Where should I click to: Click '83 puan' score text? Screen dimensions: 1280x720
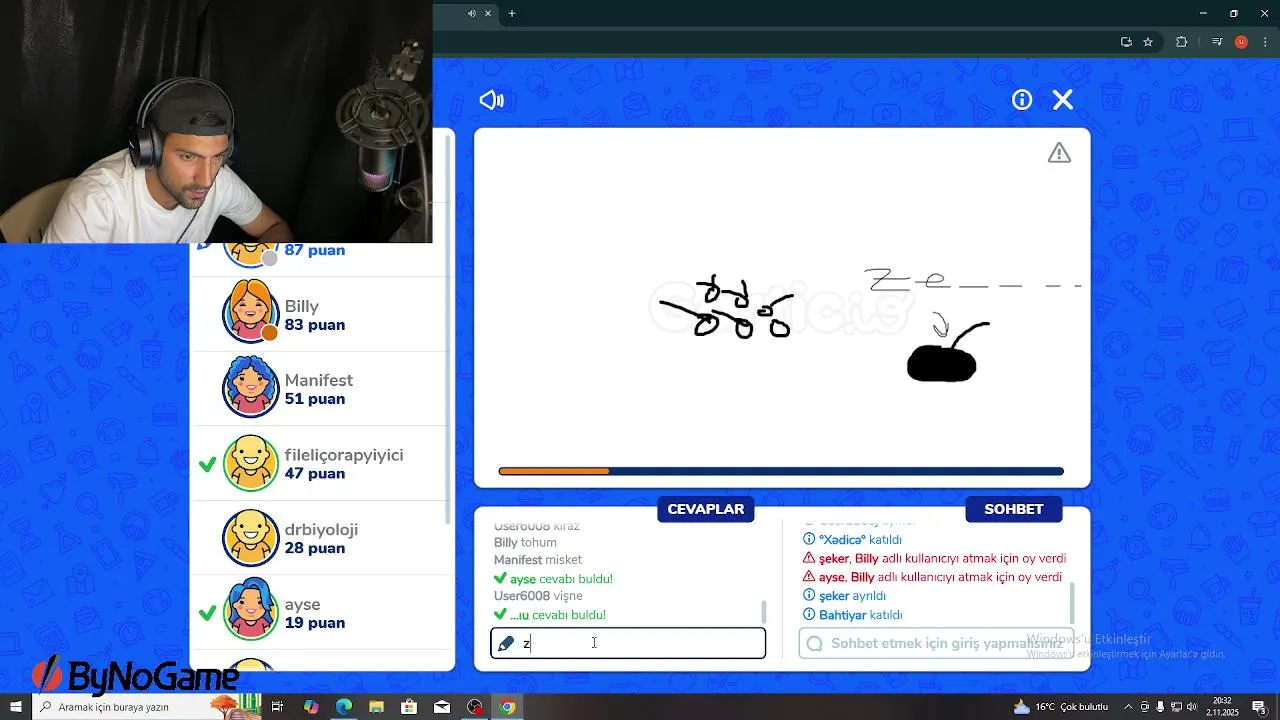pyautogui.click(x=315, y=325)
